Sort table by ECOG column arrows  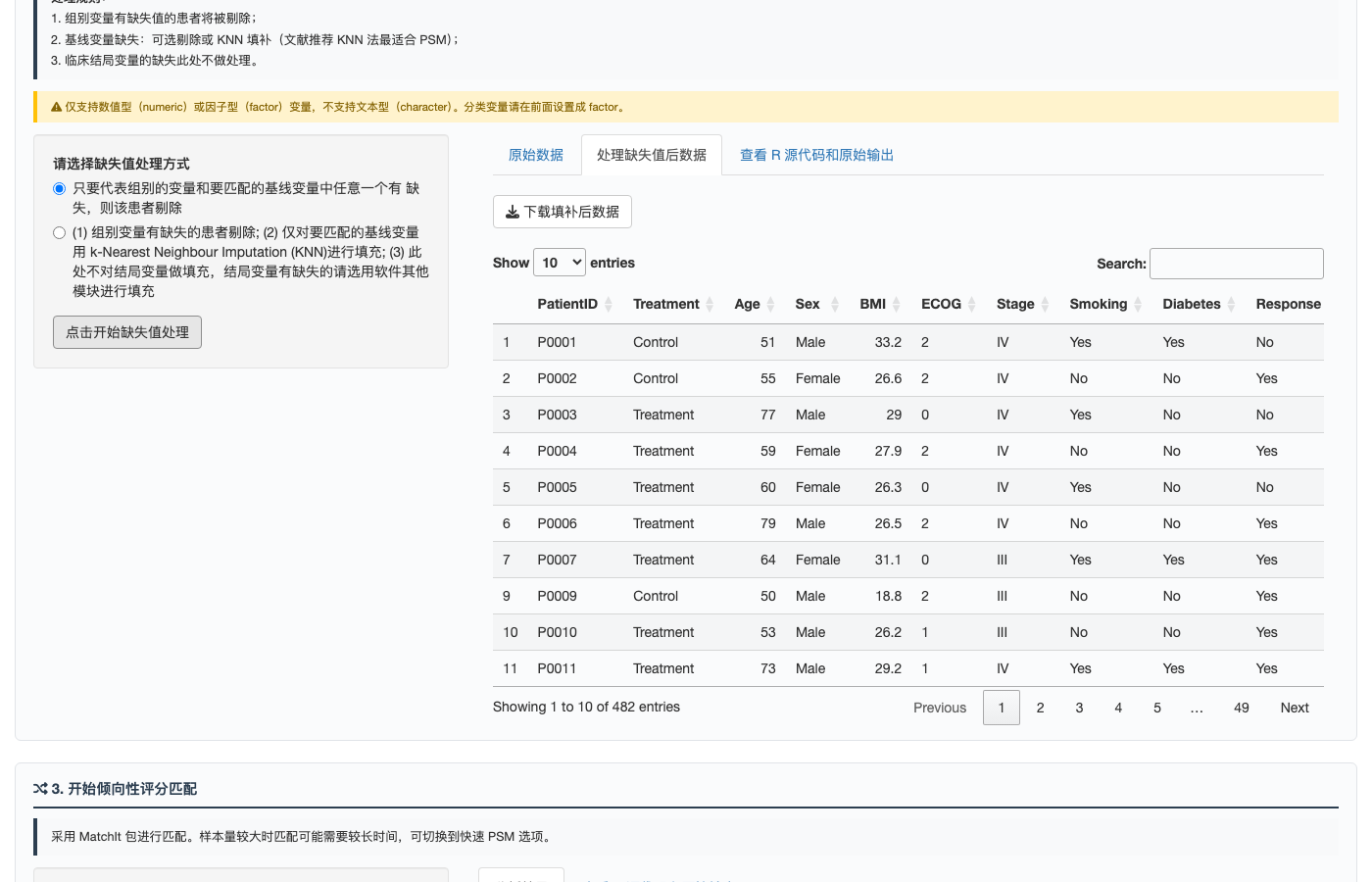971,305
